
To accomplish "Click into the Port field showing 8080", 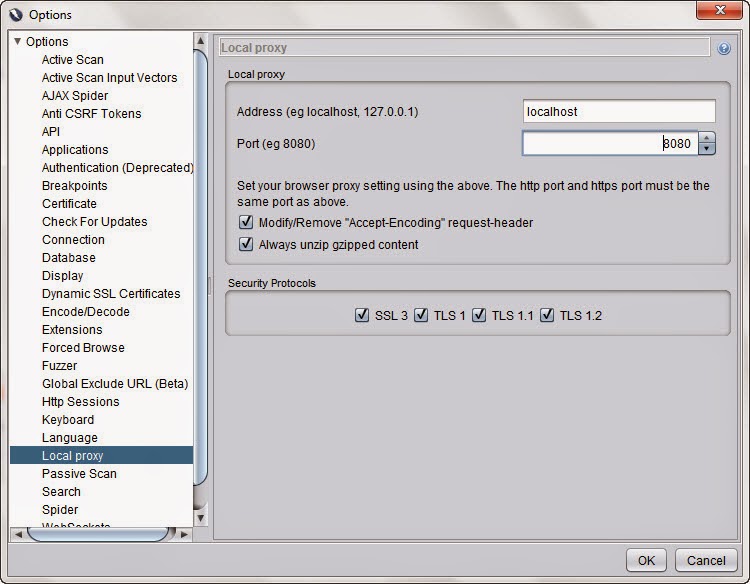I will pyautogui.click(x=610, y=143).
